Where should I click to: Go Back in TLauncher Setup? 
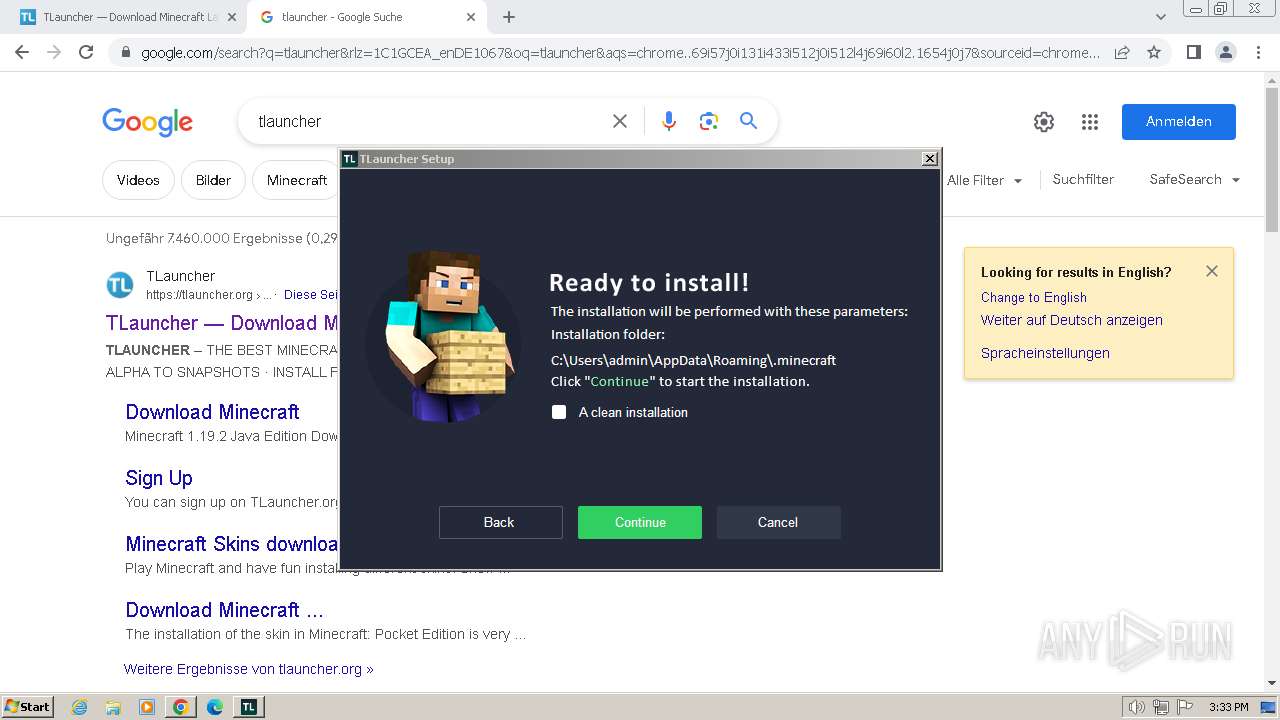tap(500, 522)
